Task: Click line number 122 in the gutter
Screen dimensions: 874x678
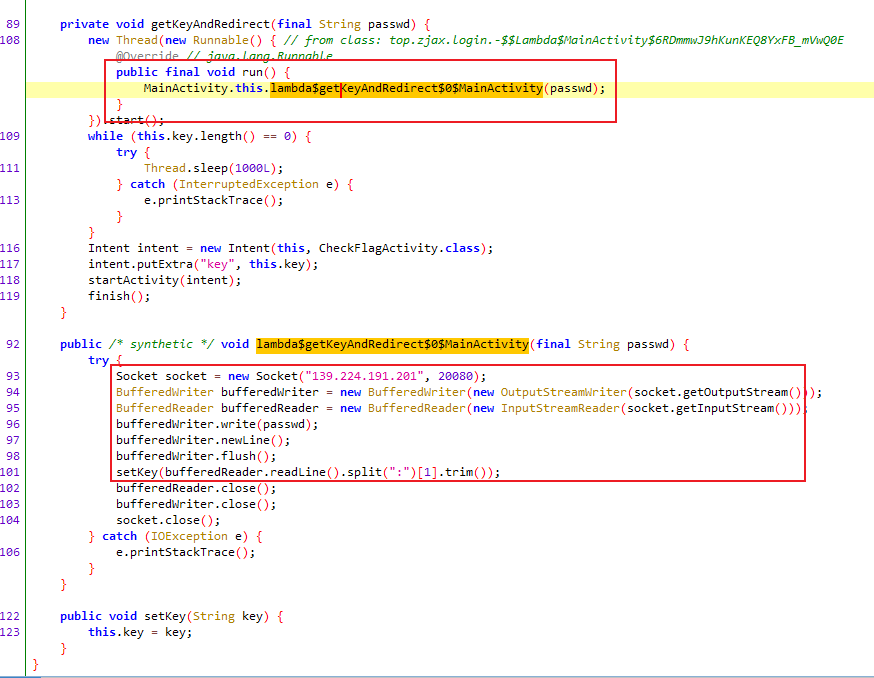Action: pyautogui.click(x=10, y=616)
